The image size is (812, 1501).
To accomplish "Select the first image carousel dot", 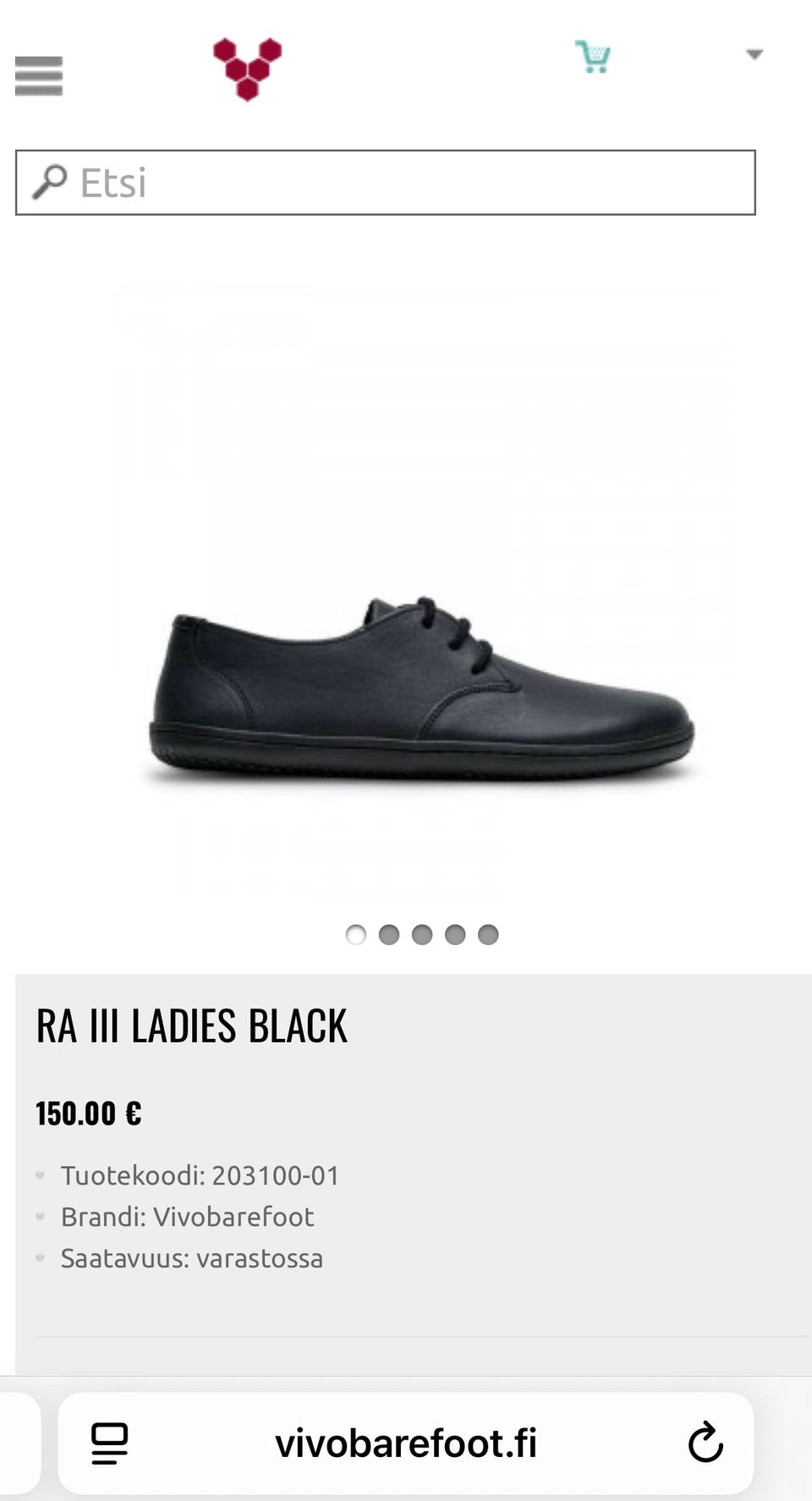I will click(356, 934).
